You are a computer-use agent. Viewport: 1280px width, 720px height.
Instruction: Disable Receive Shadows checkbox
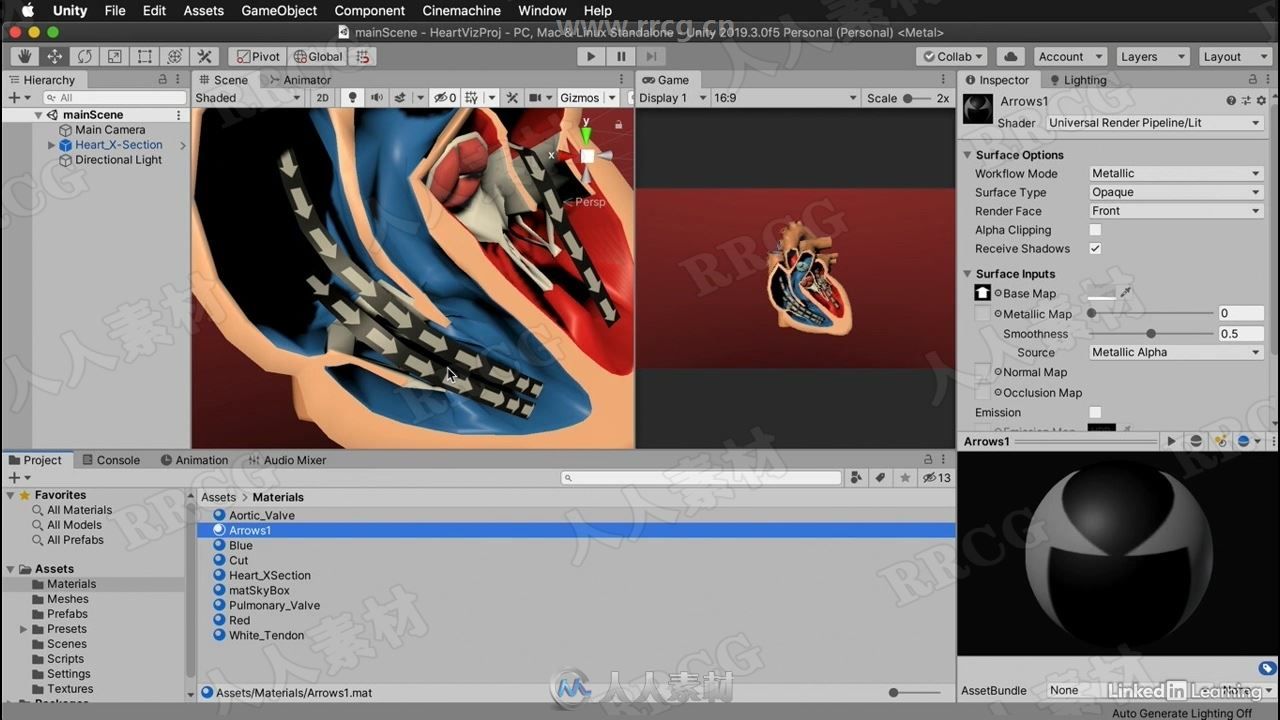(1095, 249)
